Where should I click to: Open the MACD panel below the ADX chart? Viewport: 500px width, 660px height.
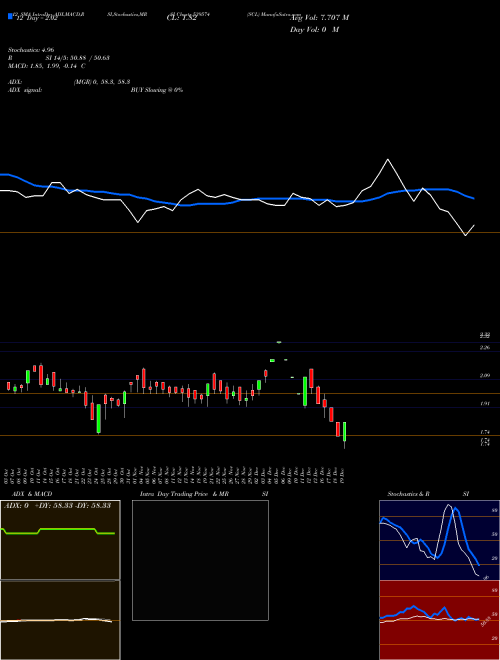60,620
